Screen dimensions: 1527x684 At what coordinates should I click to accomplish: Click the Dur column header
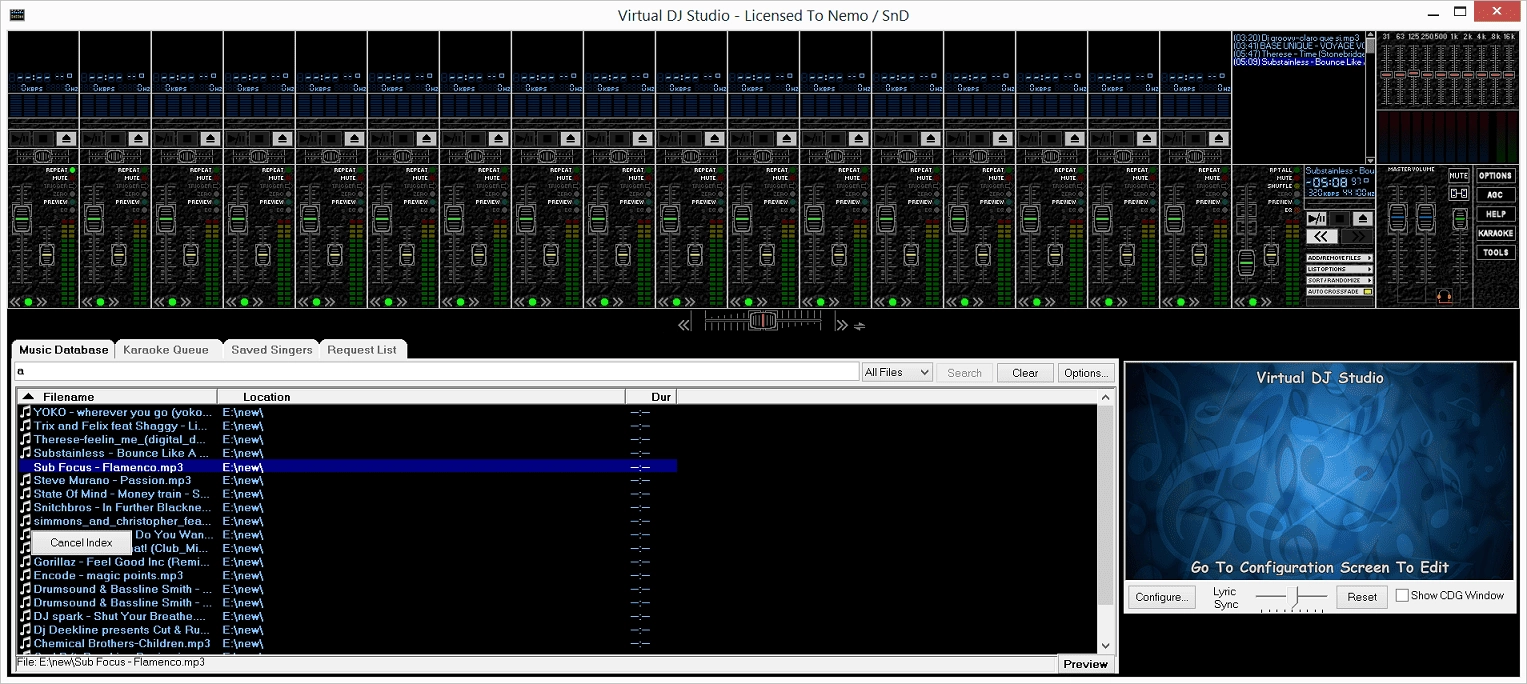point(651,397)
